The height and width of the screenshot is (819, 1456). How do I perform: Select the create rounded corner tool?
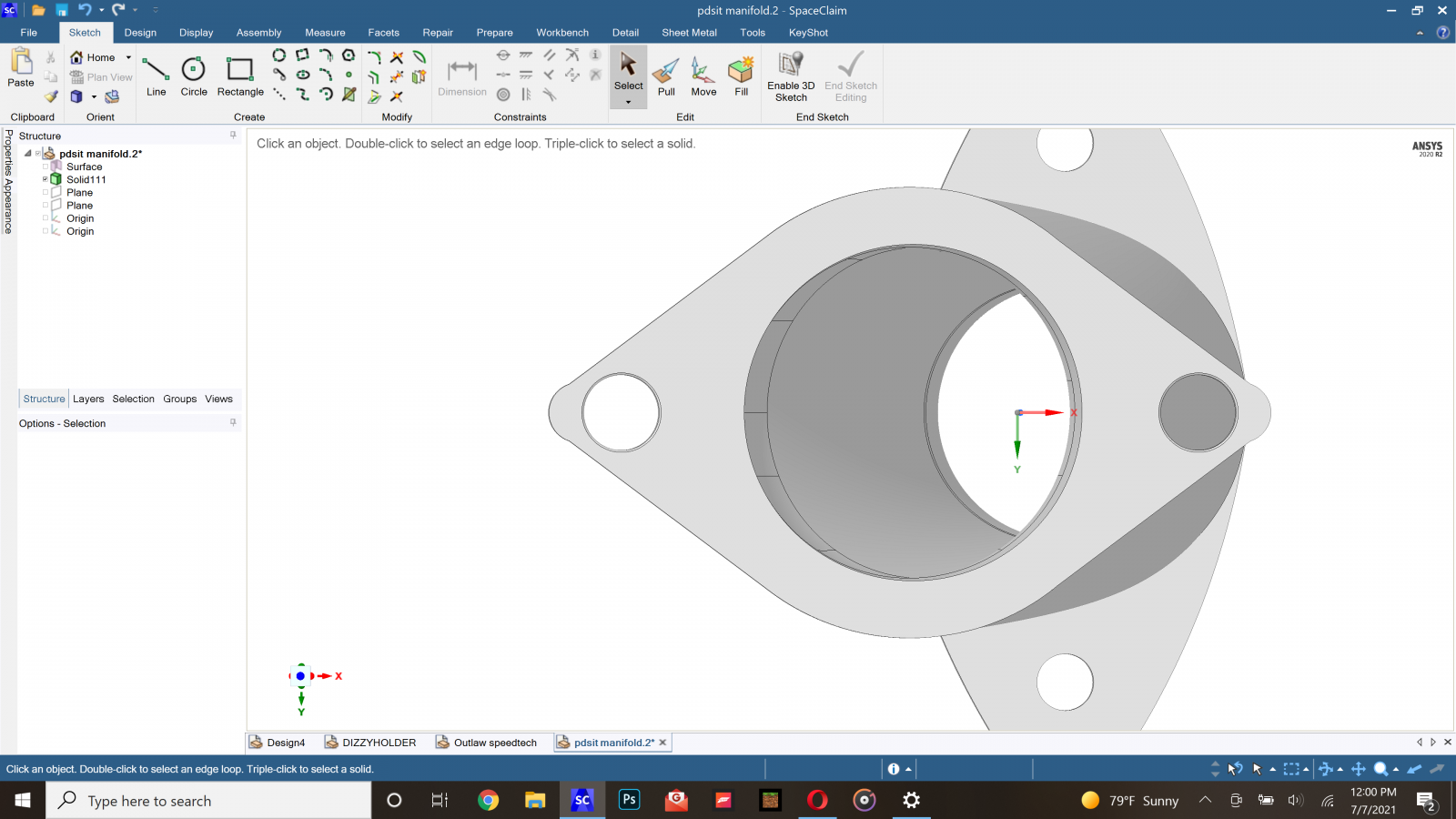coord(374,56)
